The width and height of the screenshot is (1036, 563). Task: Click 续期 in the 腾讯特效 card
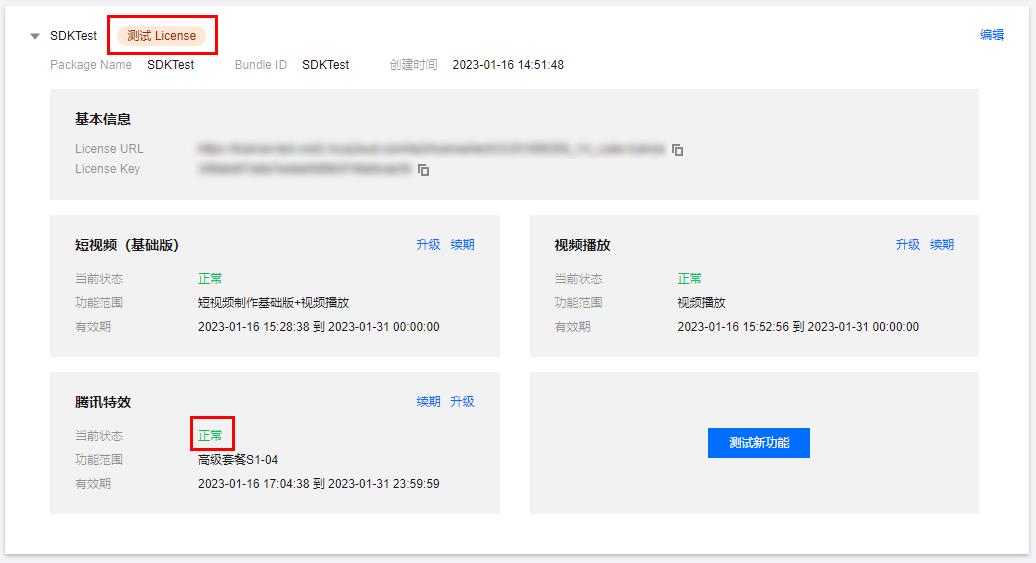[428, 401]
